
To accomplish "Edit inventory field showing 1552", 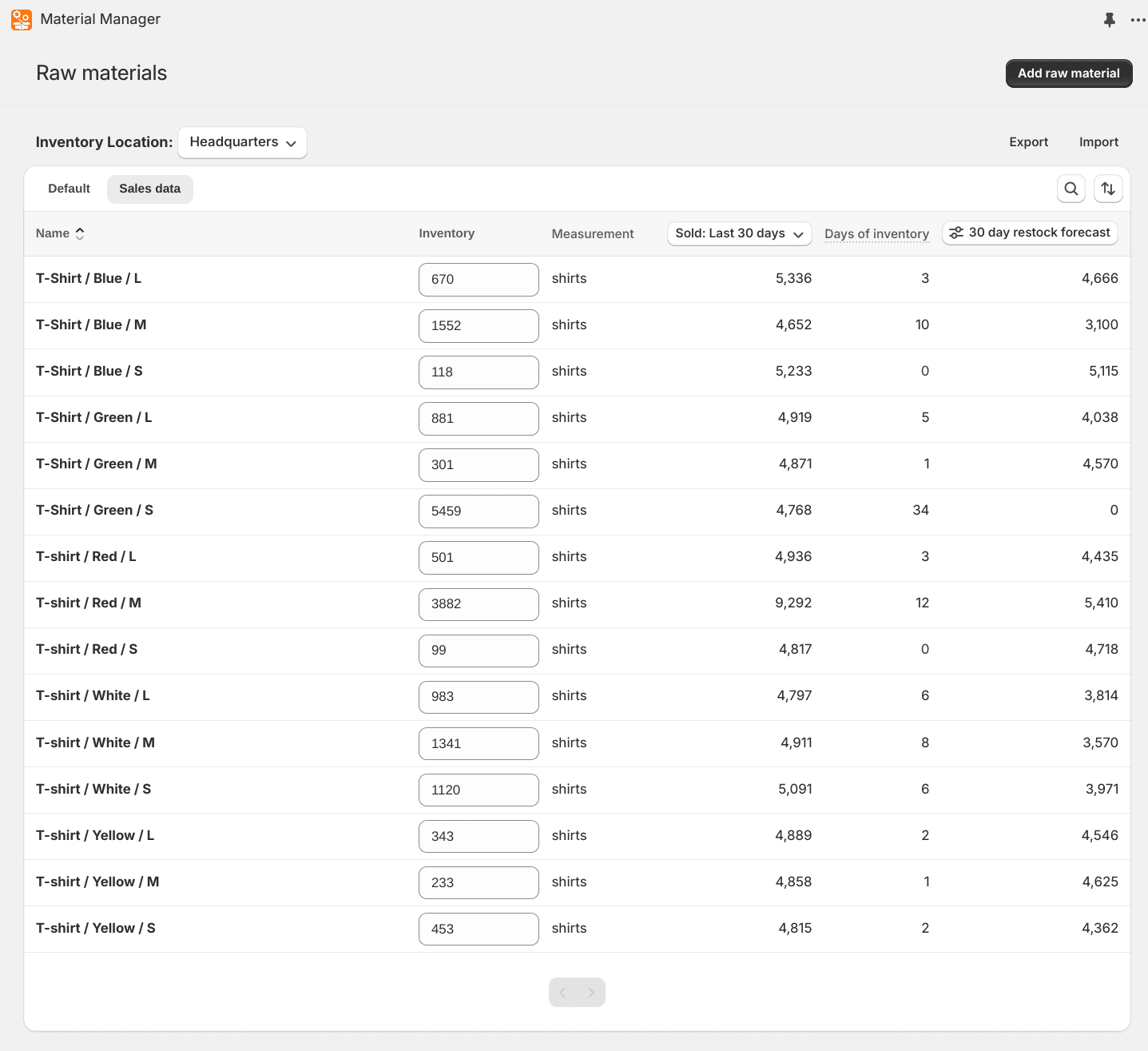I will [479, 326].
